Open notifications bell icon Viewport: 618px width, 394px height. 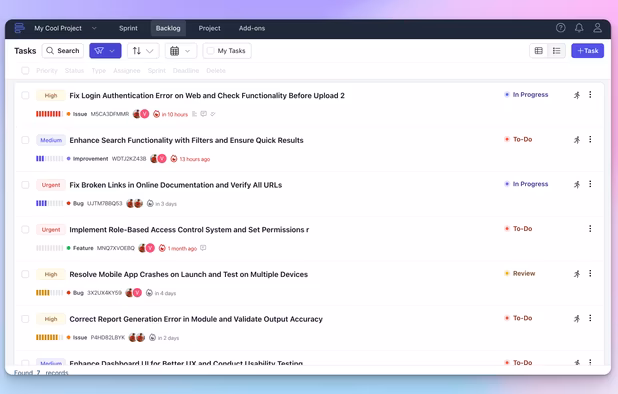pos(579,28)
